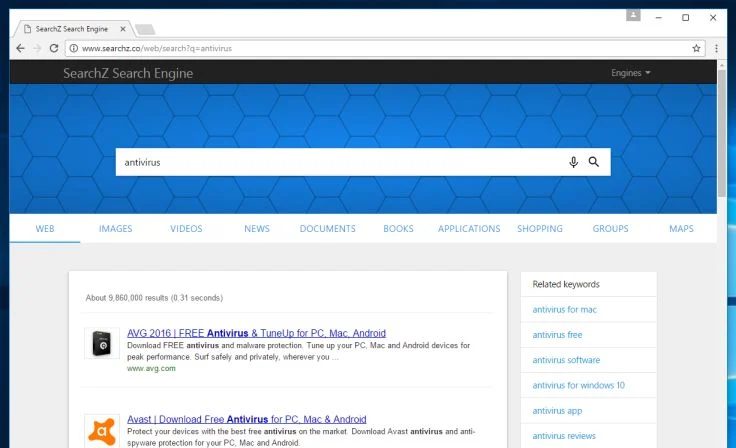Click the vertical page scrollbar

point(721,134)
